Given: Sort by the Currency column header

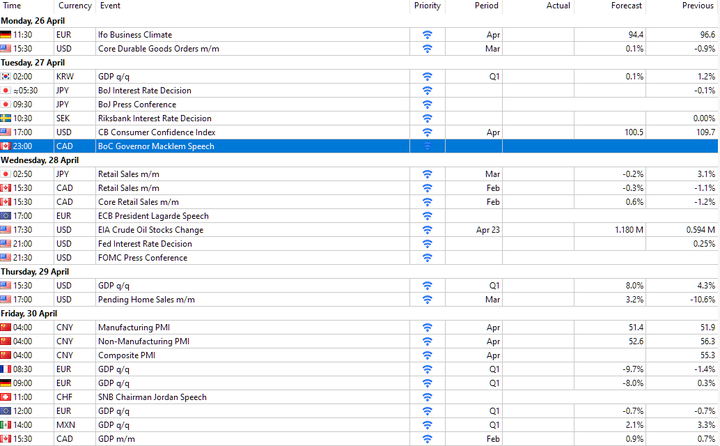Looking at the screenshot, I should 75,6.
